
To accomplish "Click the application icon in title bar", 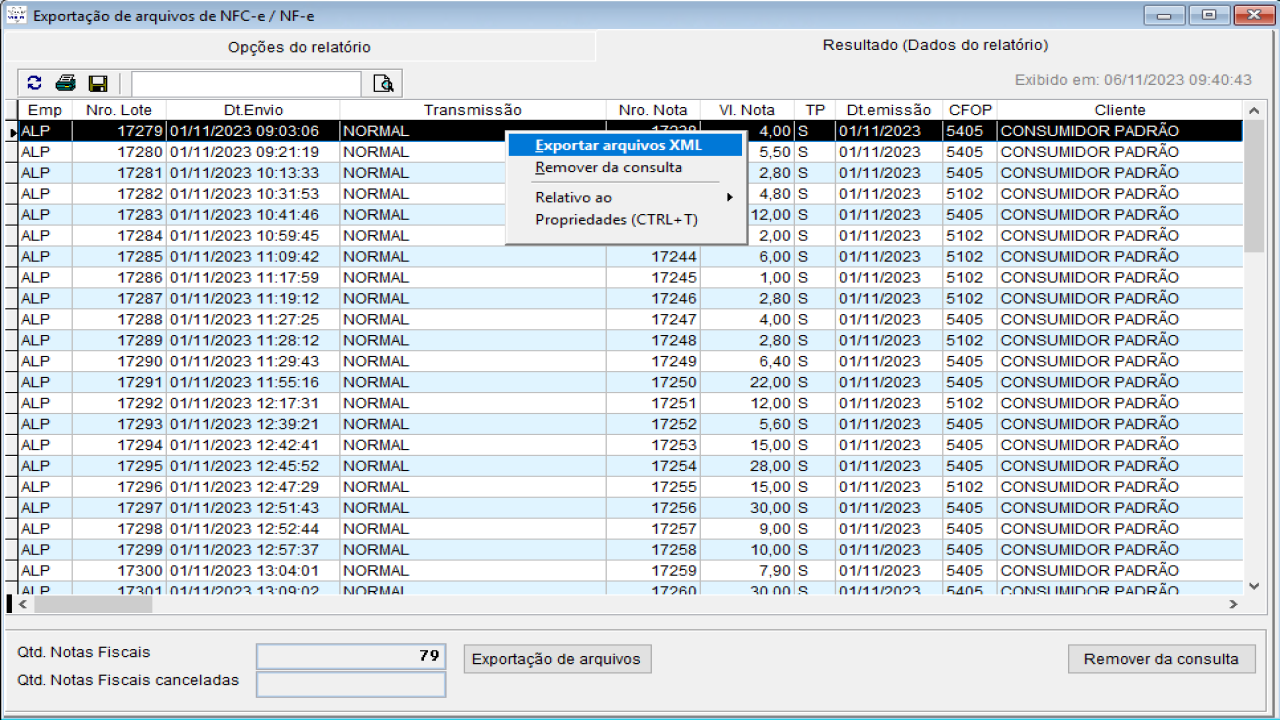I will coord(17,16).
